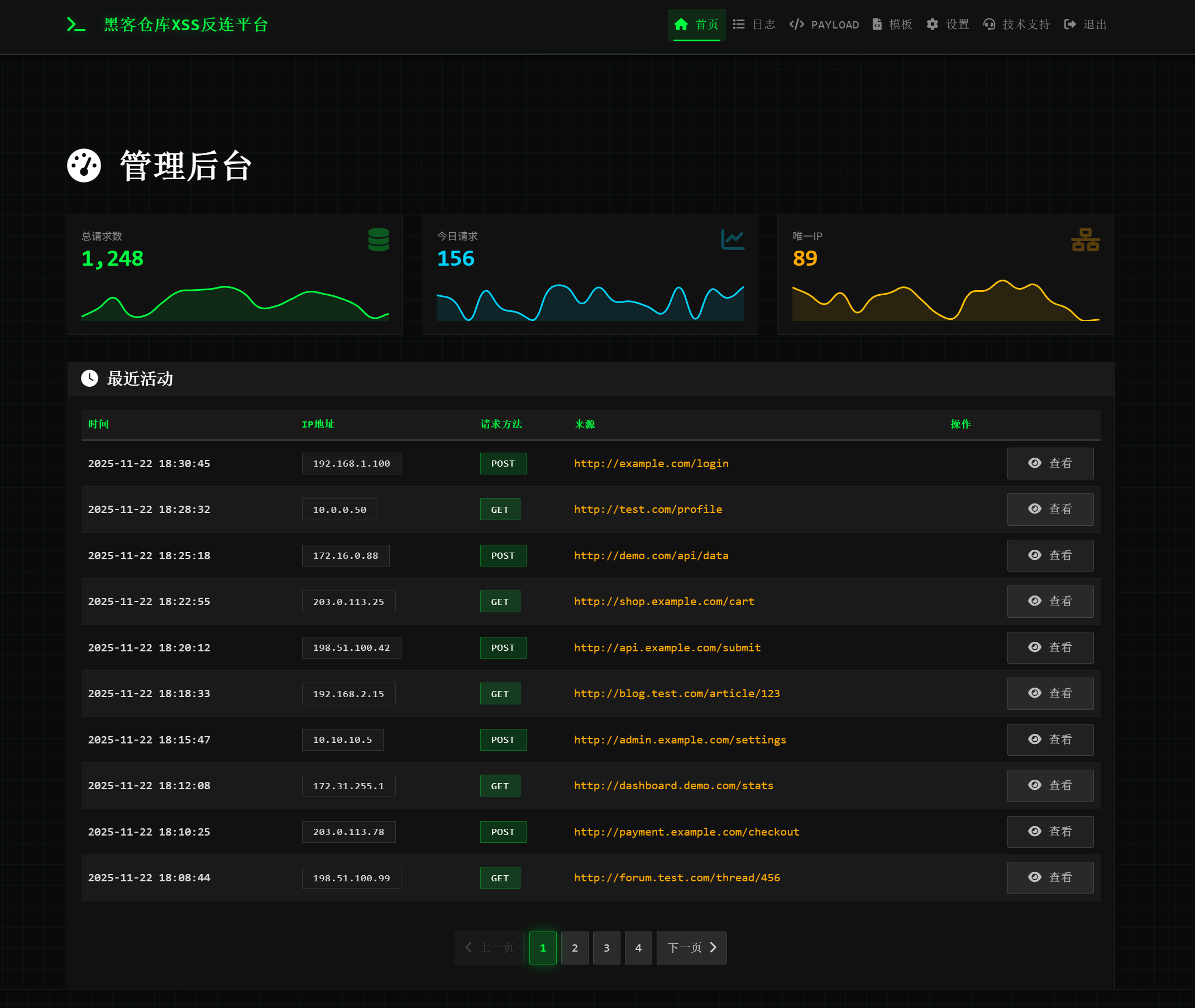1195x1008 pixels.
Task: Click the dashboard gauge icon beside 管理后台
Action: [x=84, y=166]
